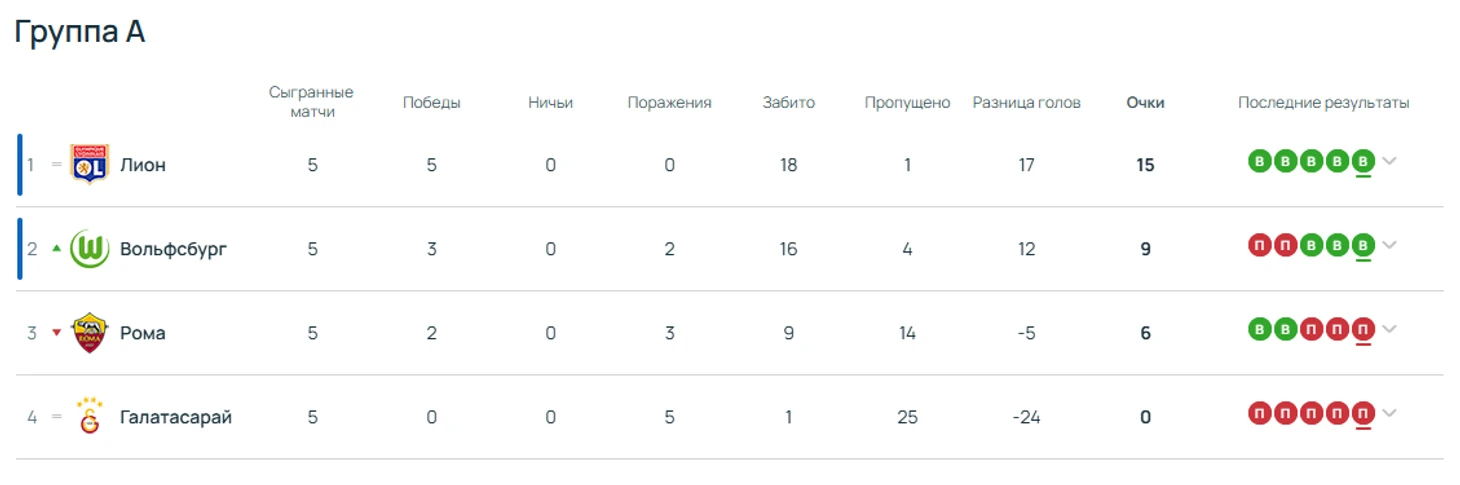Sort by the Очки column header
The width and height of the screenshot is (1460, 485).
[x=1145, y=103]
